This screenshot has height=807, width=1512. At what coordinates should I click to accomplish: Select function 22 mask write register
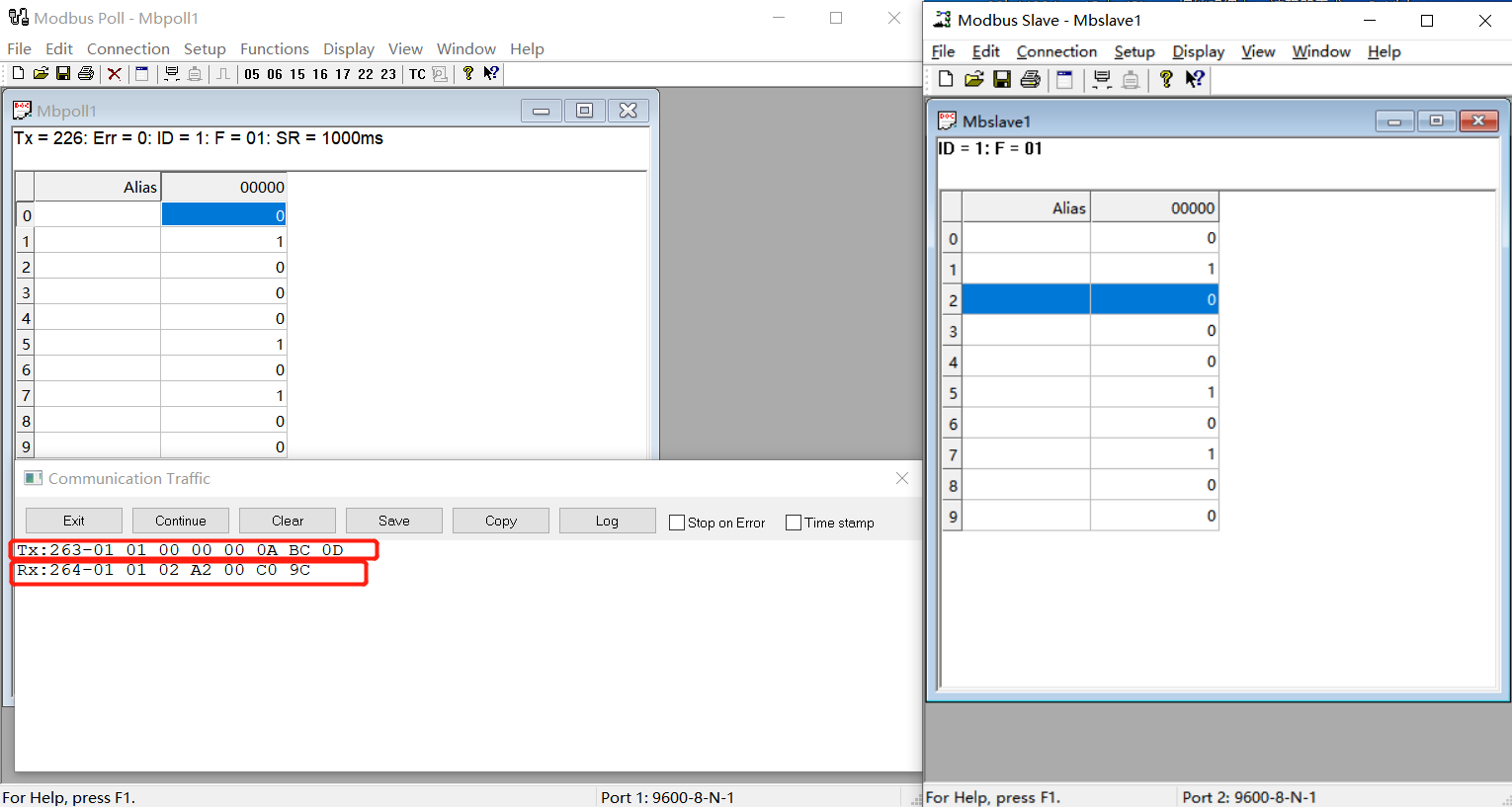pos(366,74)
